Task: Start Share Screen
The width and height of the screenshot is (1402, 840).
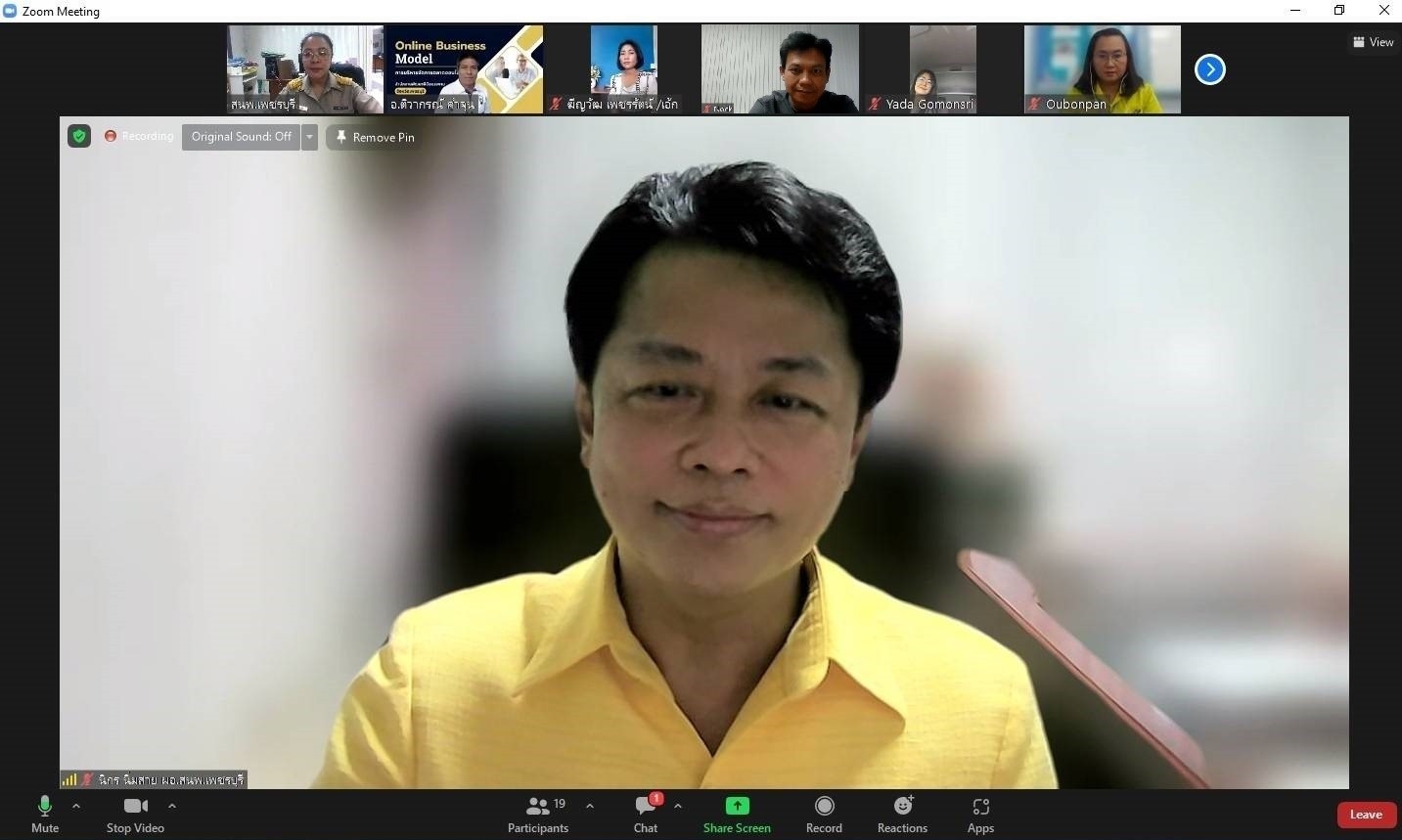Action: 737,815
